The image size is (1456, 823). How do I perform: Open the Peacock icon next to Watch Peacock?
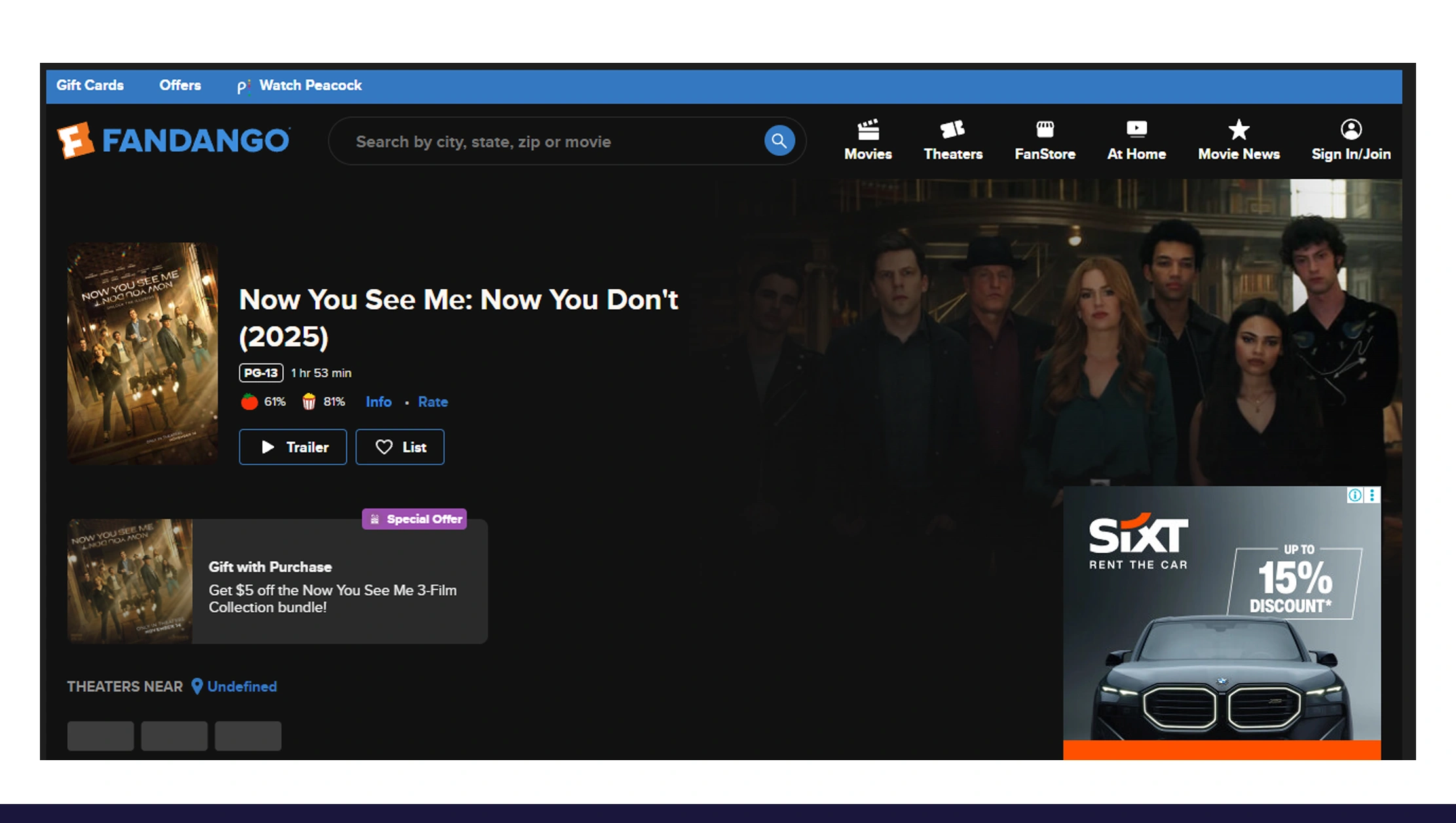click(x=243, y=86)
